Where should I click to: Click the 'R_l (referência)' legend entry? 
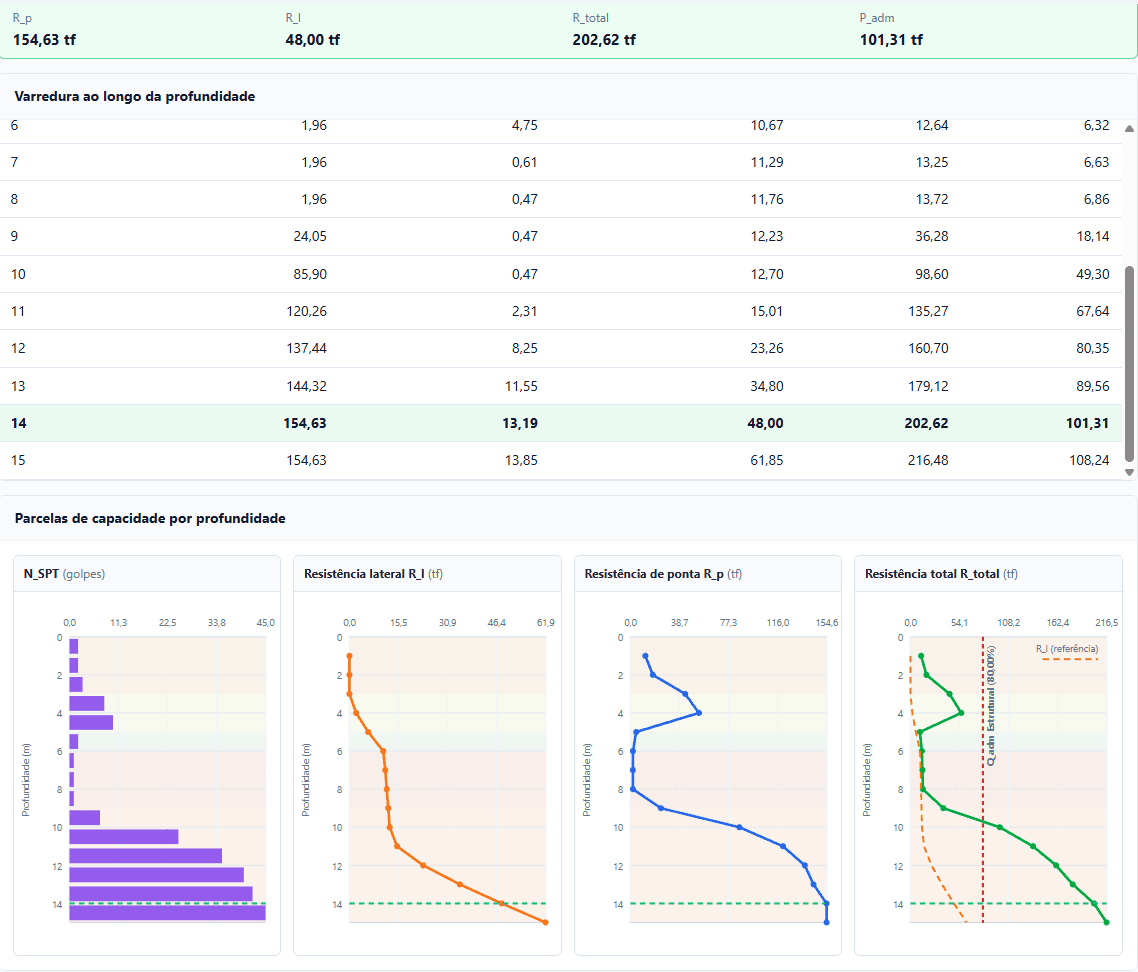pos(1067,649)
